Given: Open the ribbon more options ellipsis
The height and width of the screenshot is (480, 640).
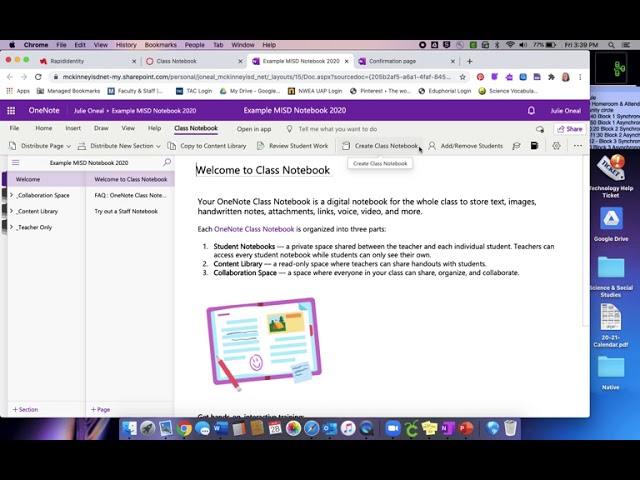Looking at the screenshot, I should pyautogui.click(x=578, y=146).
